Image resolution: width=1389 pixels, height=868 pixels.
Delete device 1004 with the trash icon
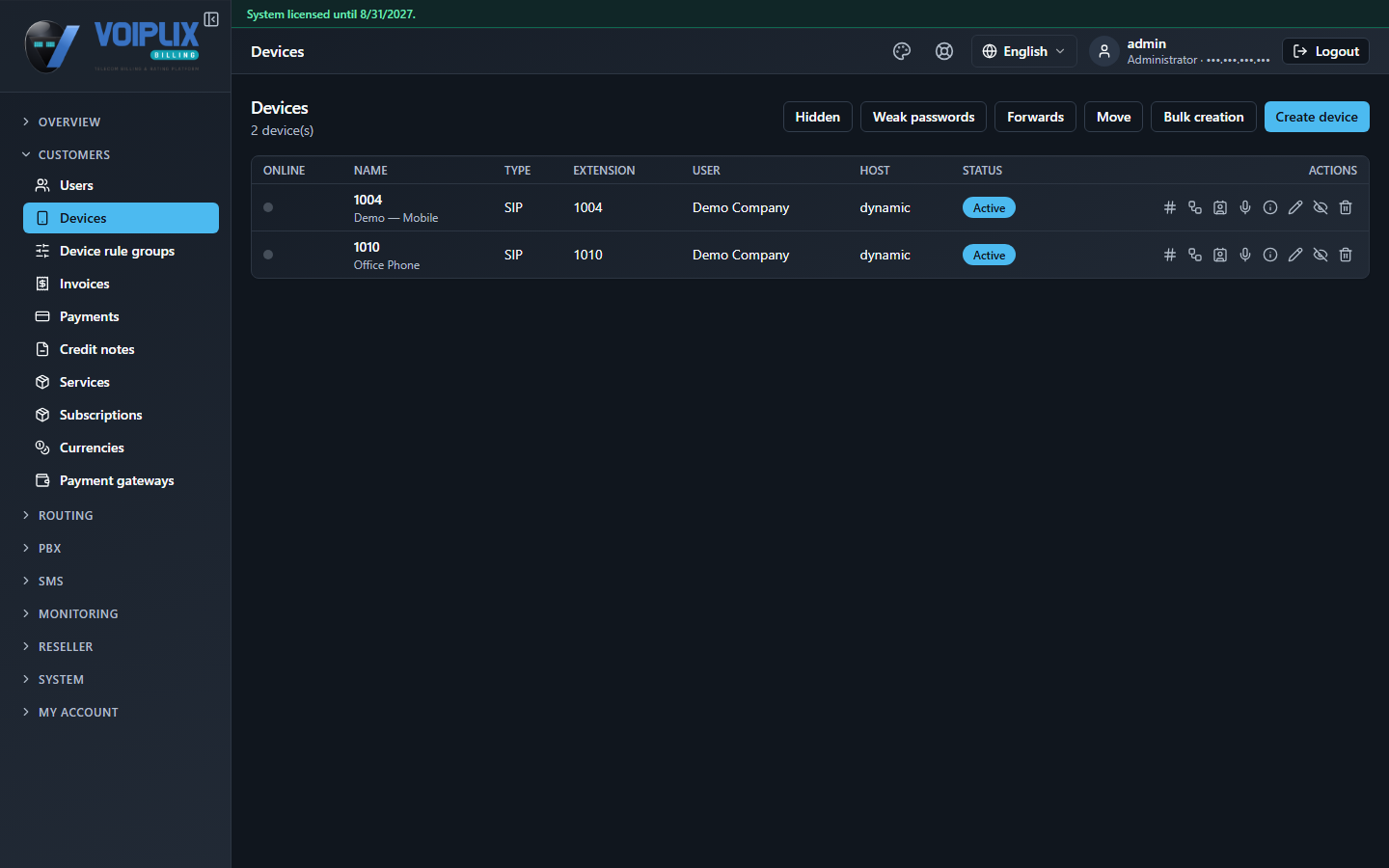click(x=1346, y=207)
